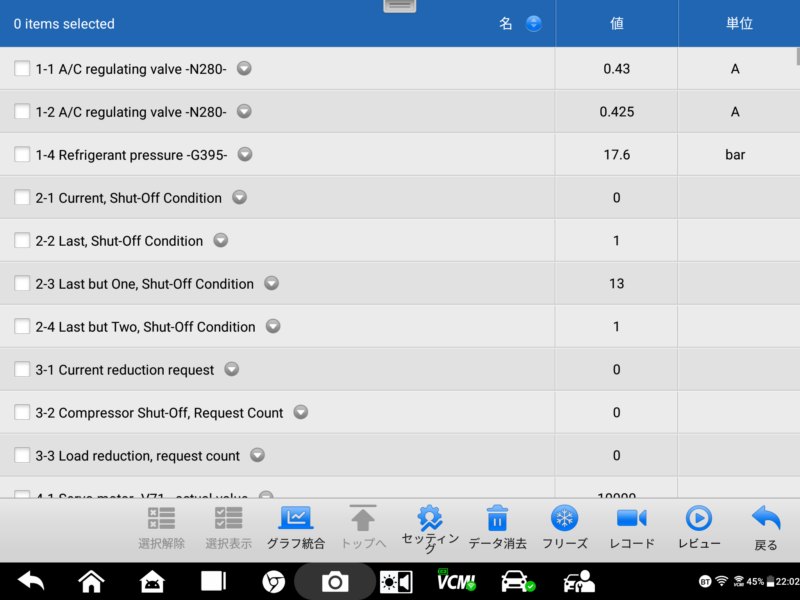The image size is (800, 600).
Task: Open the レビュー playback review icon
Action: point(698,527)
